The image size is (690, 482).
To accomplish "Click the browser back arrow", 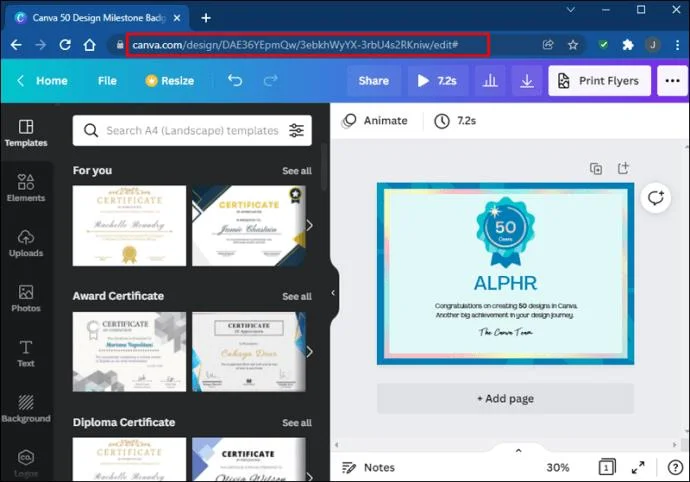I will (16, 44).
